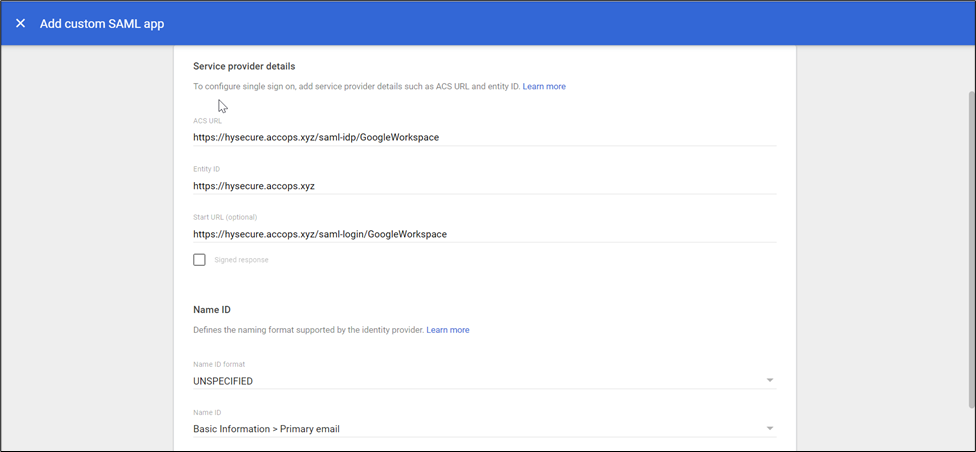976x452 pixels.
Task: Expand the Name ID format dropdown arrow
Action: [769, 381]
